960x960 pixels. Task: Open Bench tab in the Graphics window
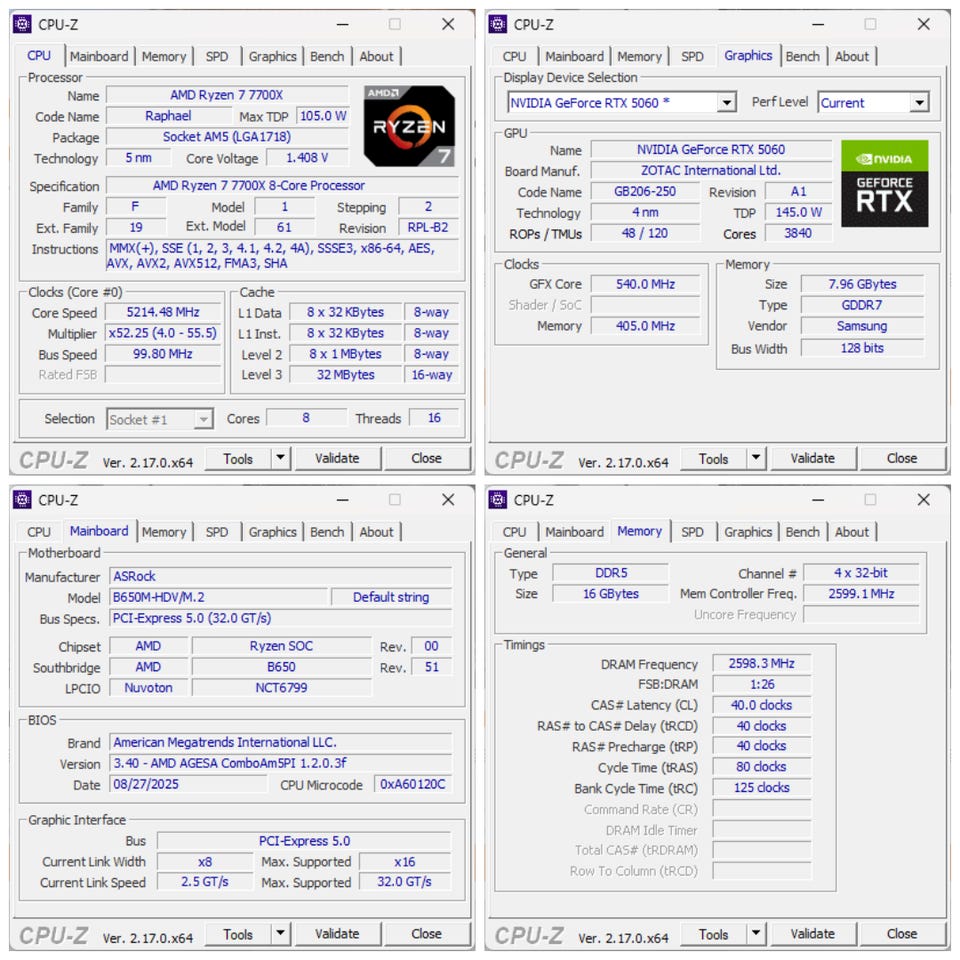coord(802,56)
